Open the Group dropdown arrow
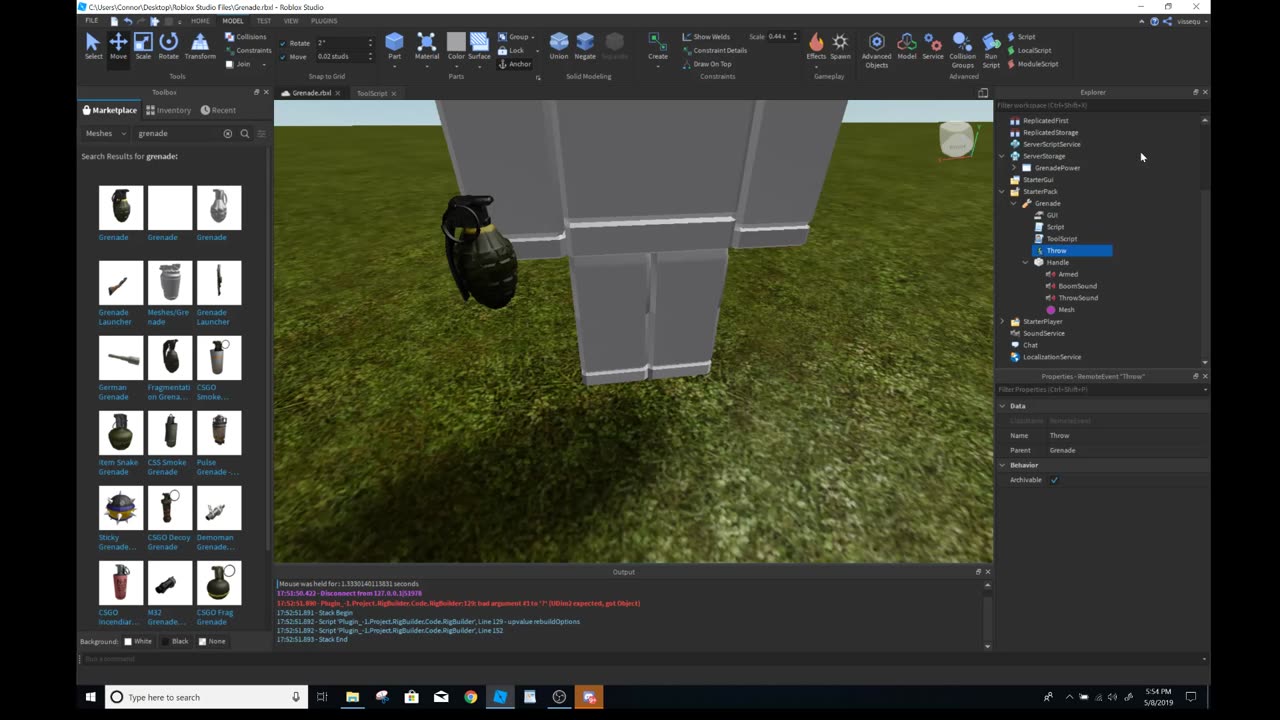 [534, 37]
